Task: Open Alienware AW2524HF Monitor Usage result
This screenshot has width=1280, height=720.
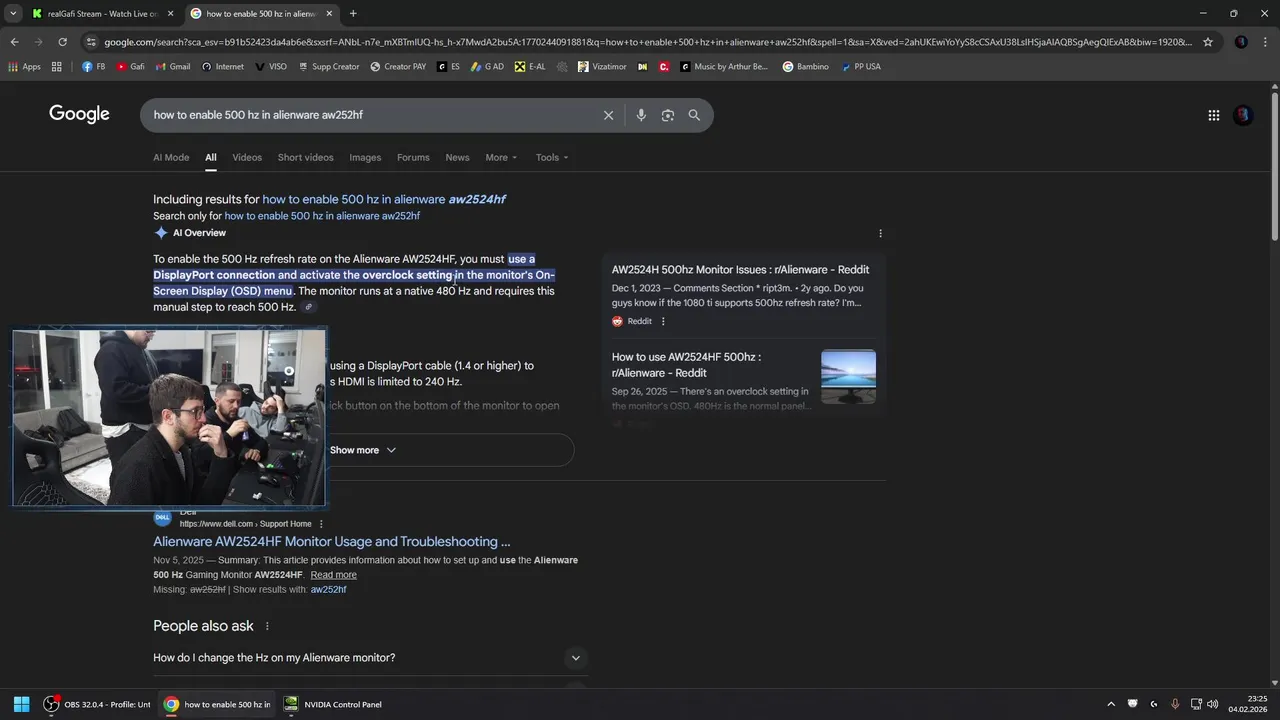Action: click(332, 542)
